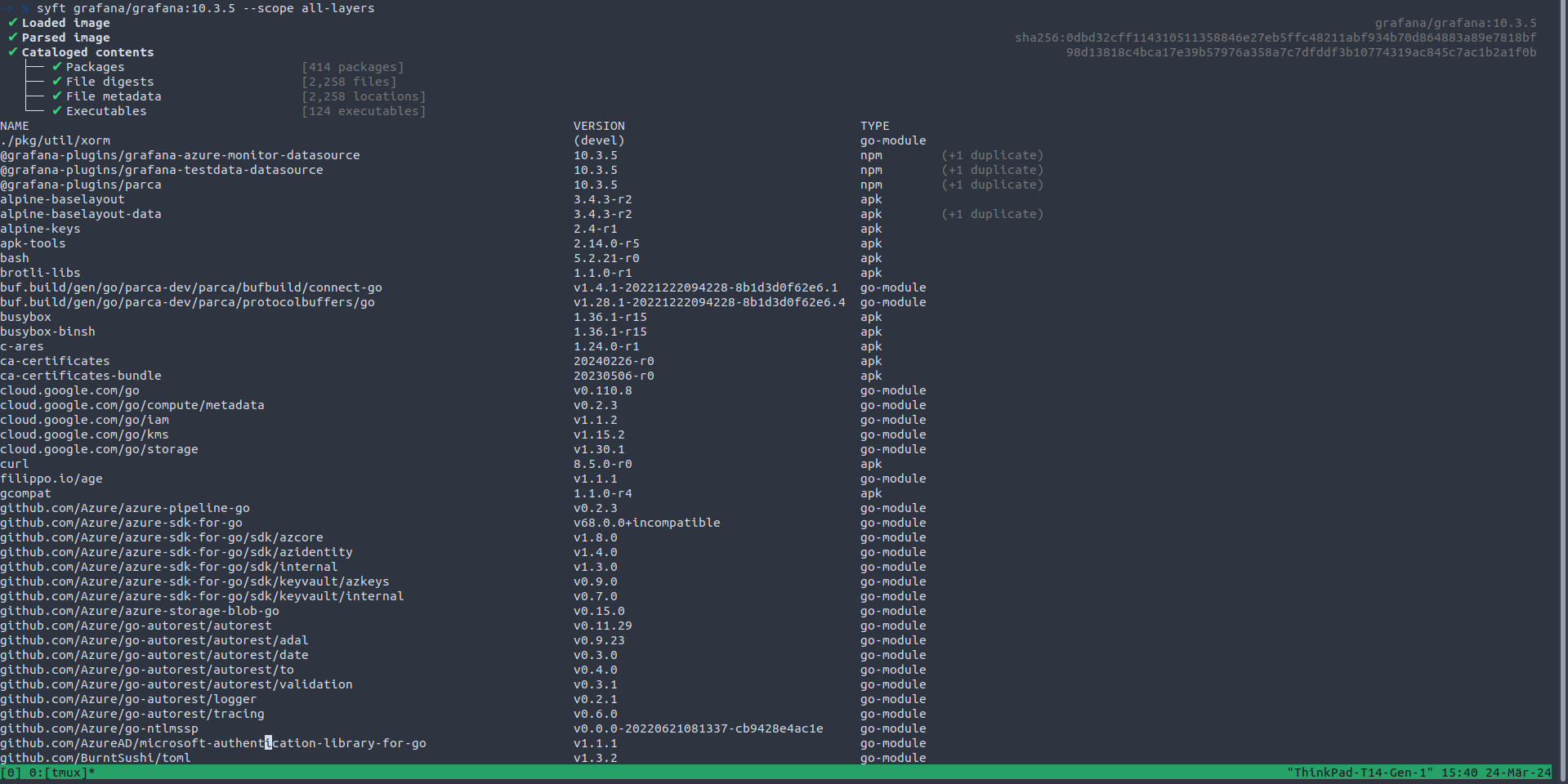Click the [414 packages] count
The width and height of the screenshot is (1568, 784).
pos(353,67)
